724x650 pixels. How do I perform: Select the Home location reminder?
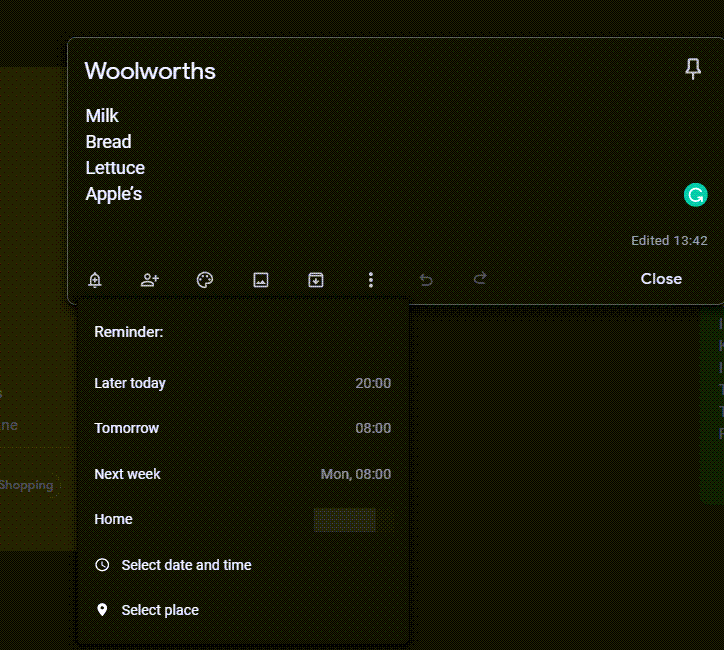click(242, 519)
